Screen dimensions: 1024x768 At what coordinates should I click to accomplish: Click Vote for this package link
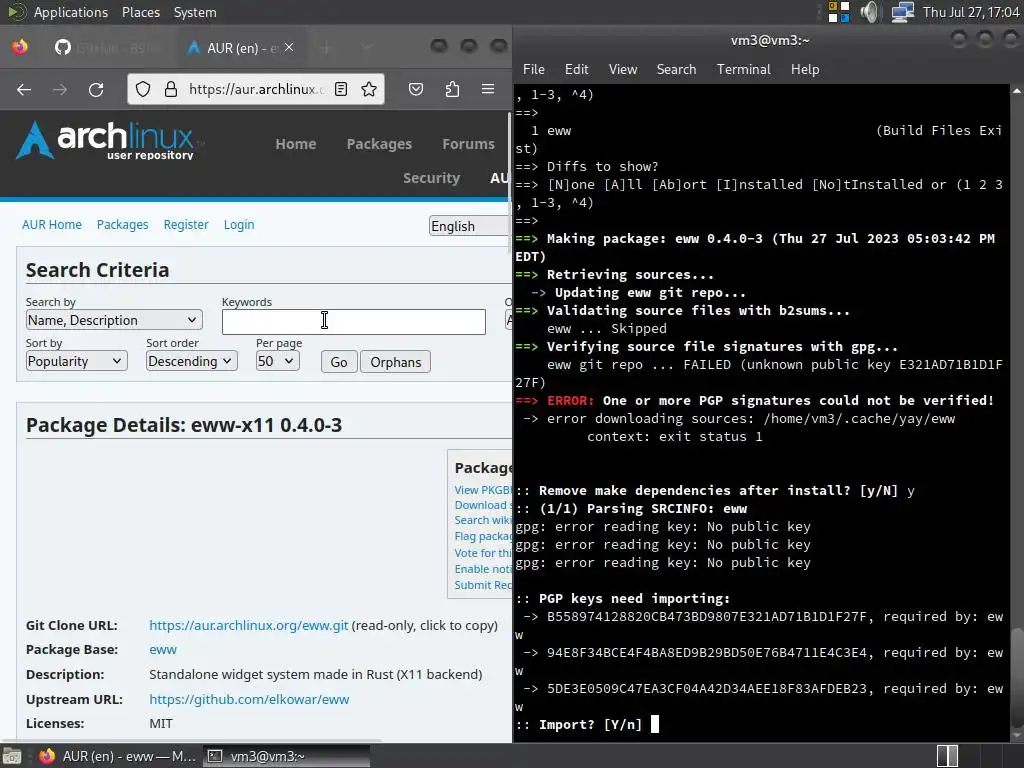tap(483, 552)
